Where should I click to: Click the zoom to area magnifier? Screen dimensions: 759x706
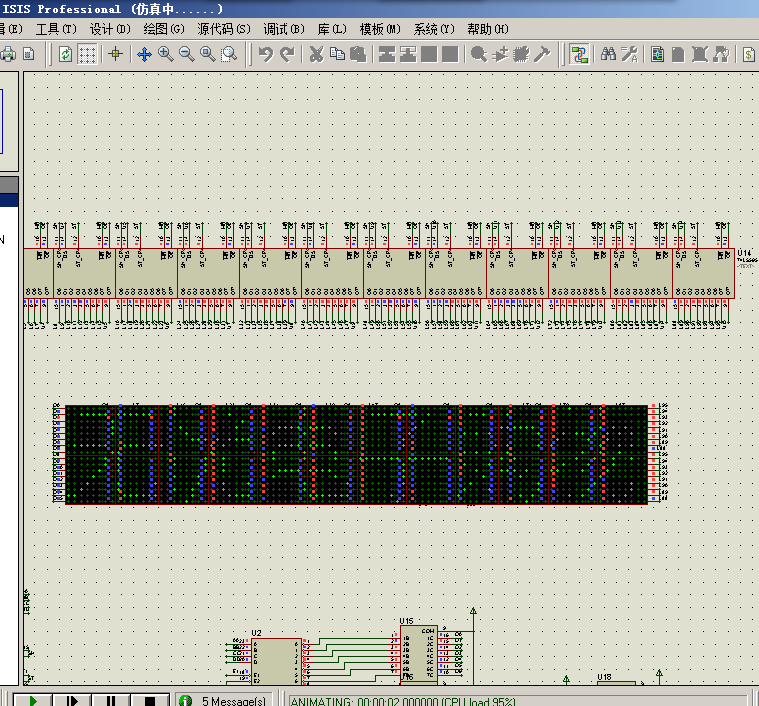coord(229,54)
